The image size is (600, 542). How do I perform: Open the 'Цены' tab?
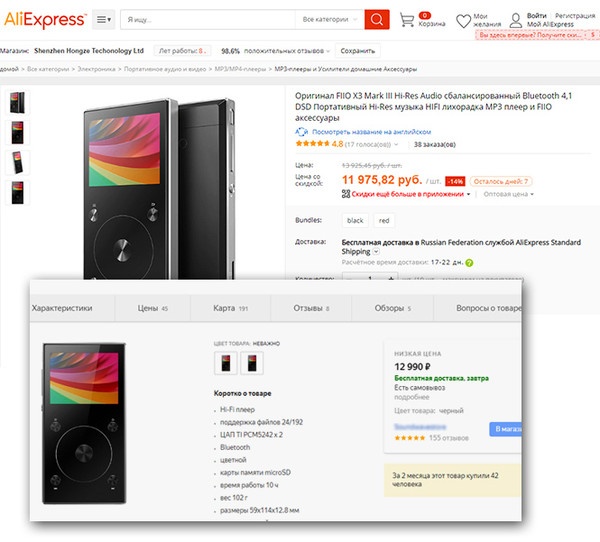tap(153, 308)
